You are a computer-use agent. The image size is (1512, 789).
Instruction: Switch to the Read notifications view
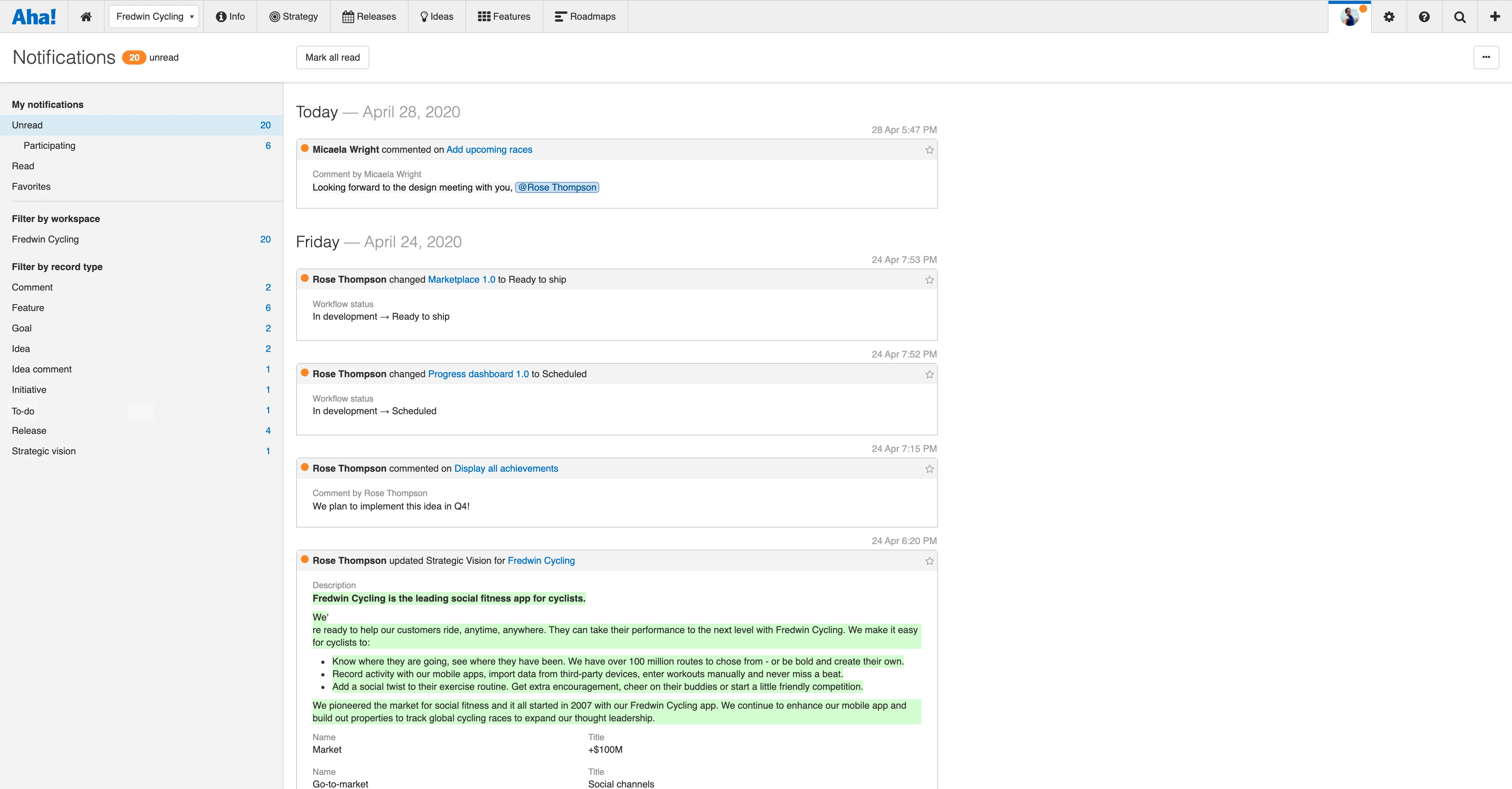(x=23, y=166)
